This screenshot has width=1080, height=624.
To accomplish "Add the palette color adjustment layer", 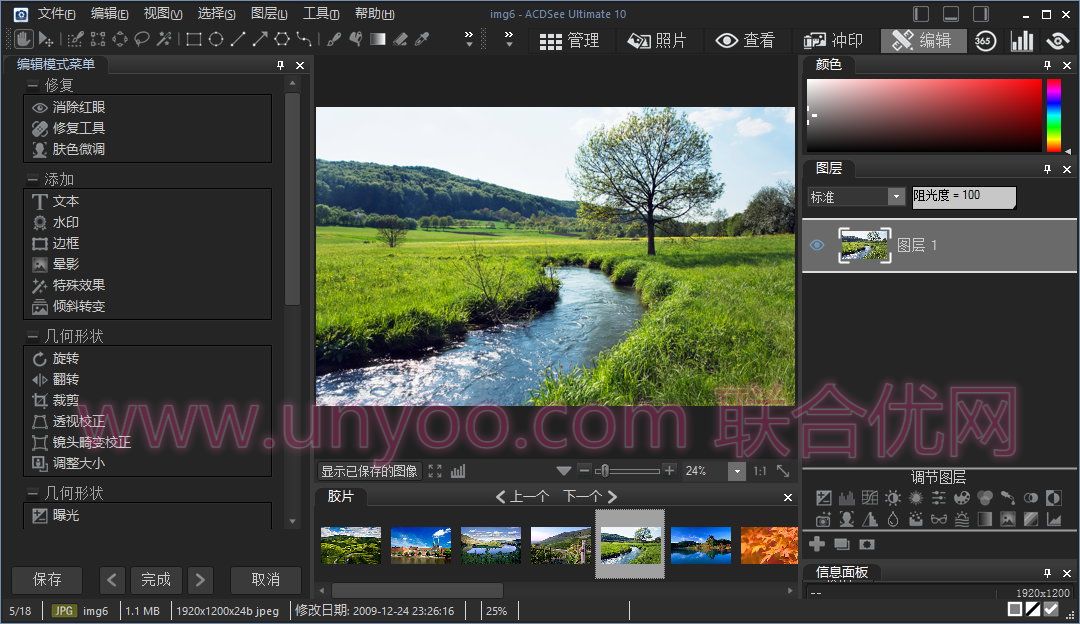I will [x=962, y=497].
